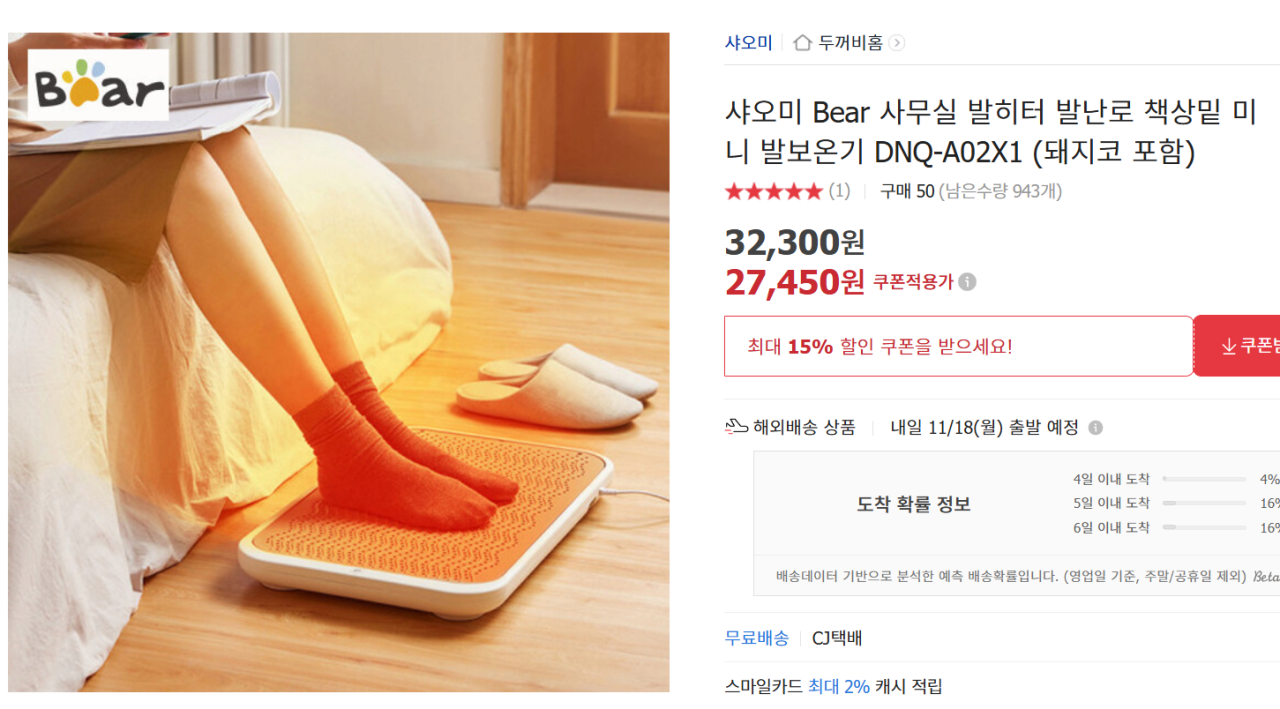The height and width of the screenshot is (709, 1280).
Task: Open the 샤오미 brand link
Action: [748, 43]
